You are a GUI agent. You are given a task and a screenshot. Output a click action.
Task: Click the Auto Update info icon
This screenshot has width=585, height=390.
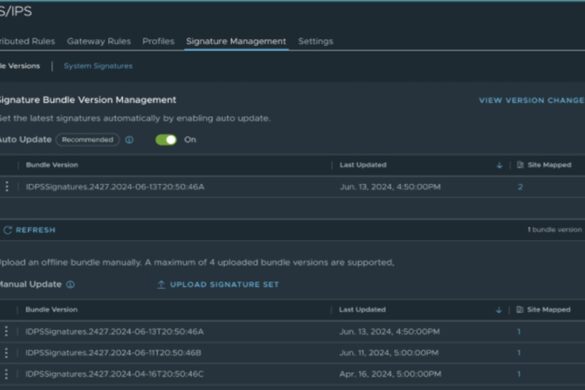tap(129, 140)
